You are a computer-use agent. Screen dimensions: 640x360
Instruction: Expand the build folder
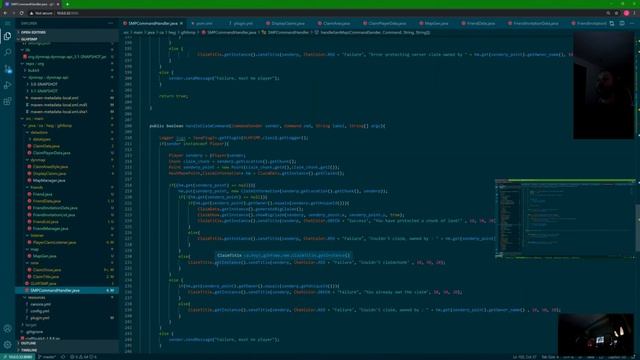[67, 71]
